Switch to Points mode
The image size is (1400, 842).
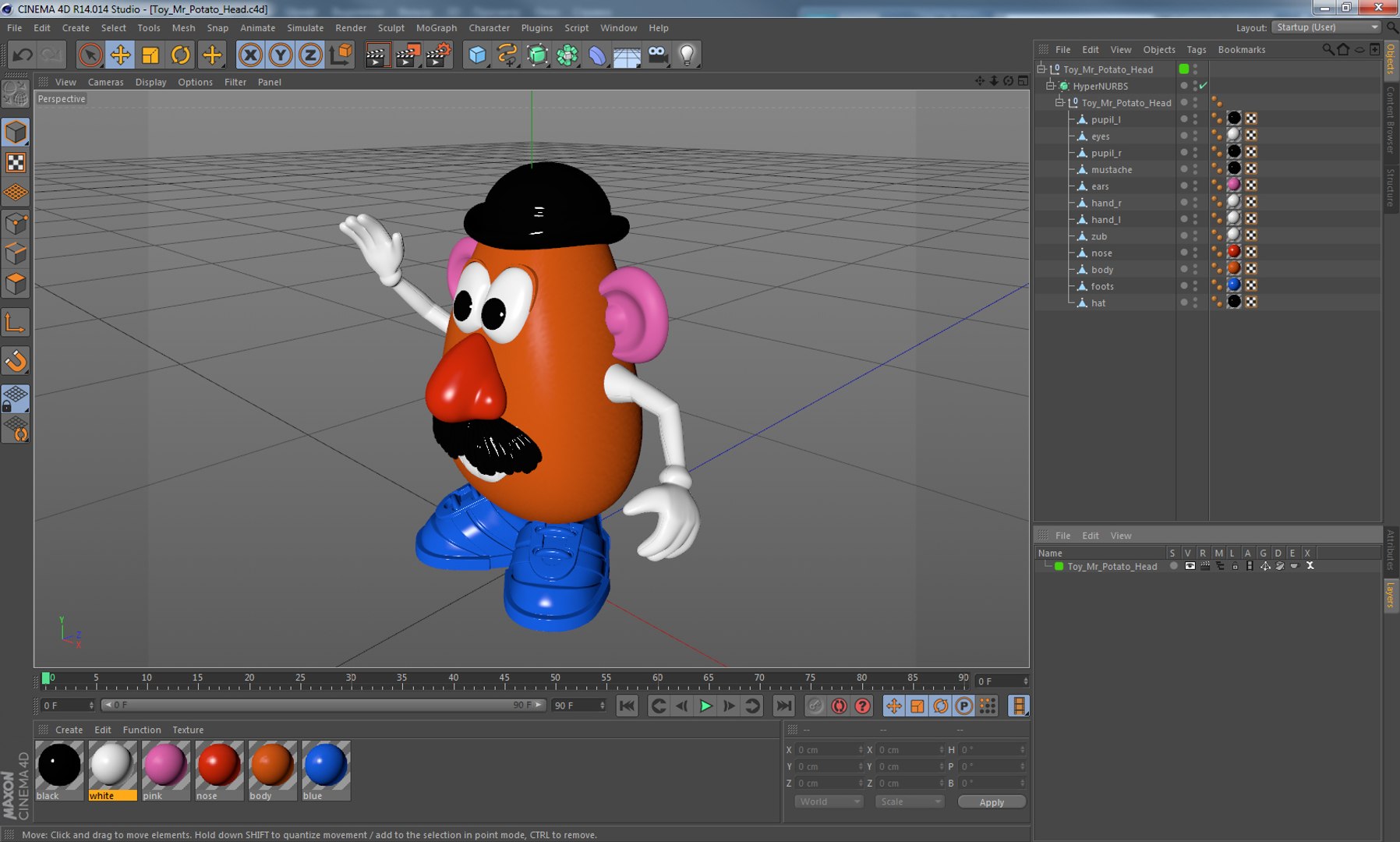tap(16, 224)
